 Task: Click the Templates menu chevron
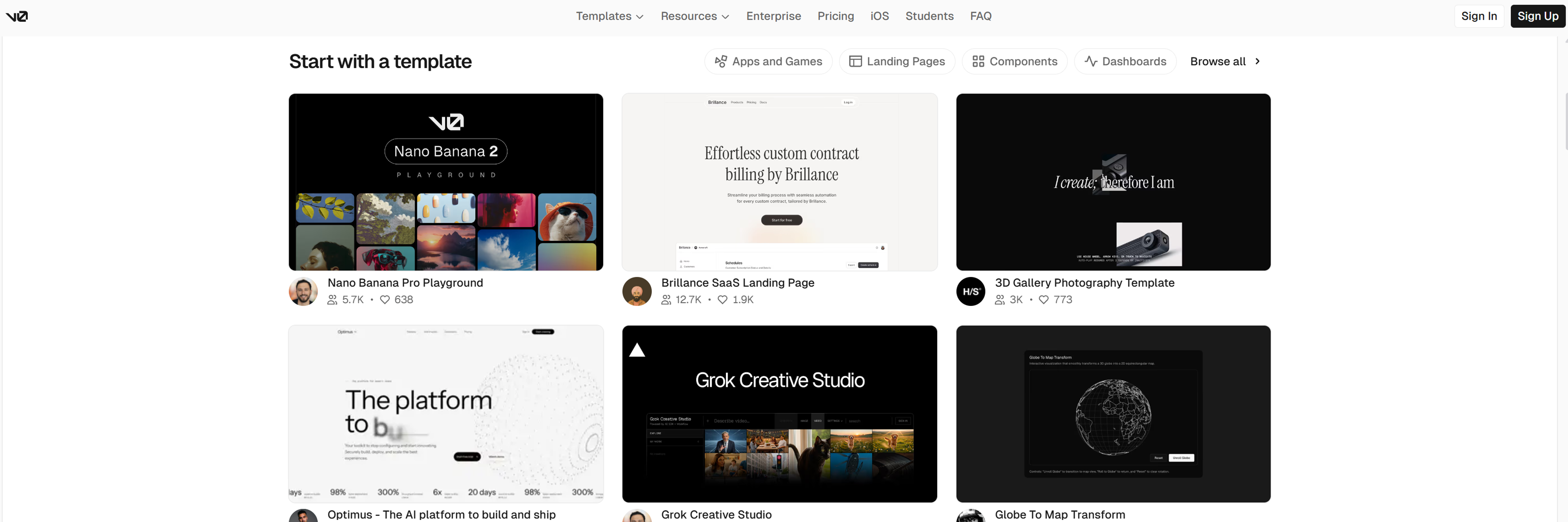640,17
